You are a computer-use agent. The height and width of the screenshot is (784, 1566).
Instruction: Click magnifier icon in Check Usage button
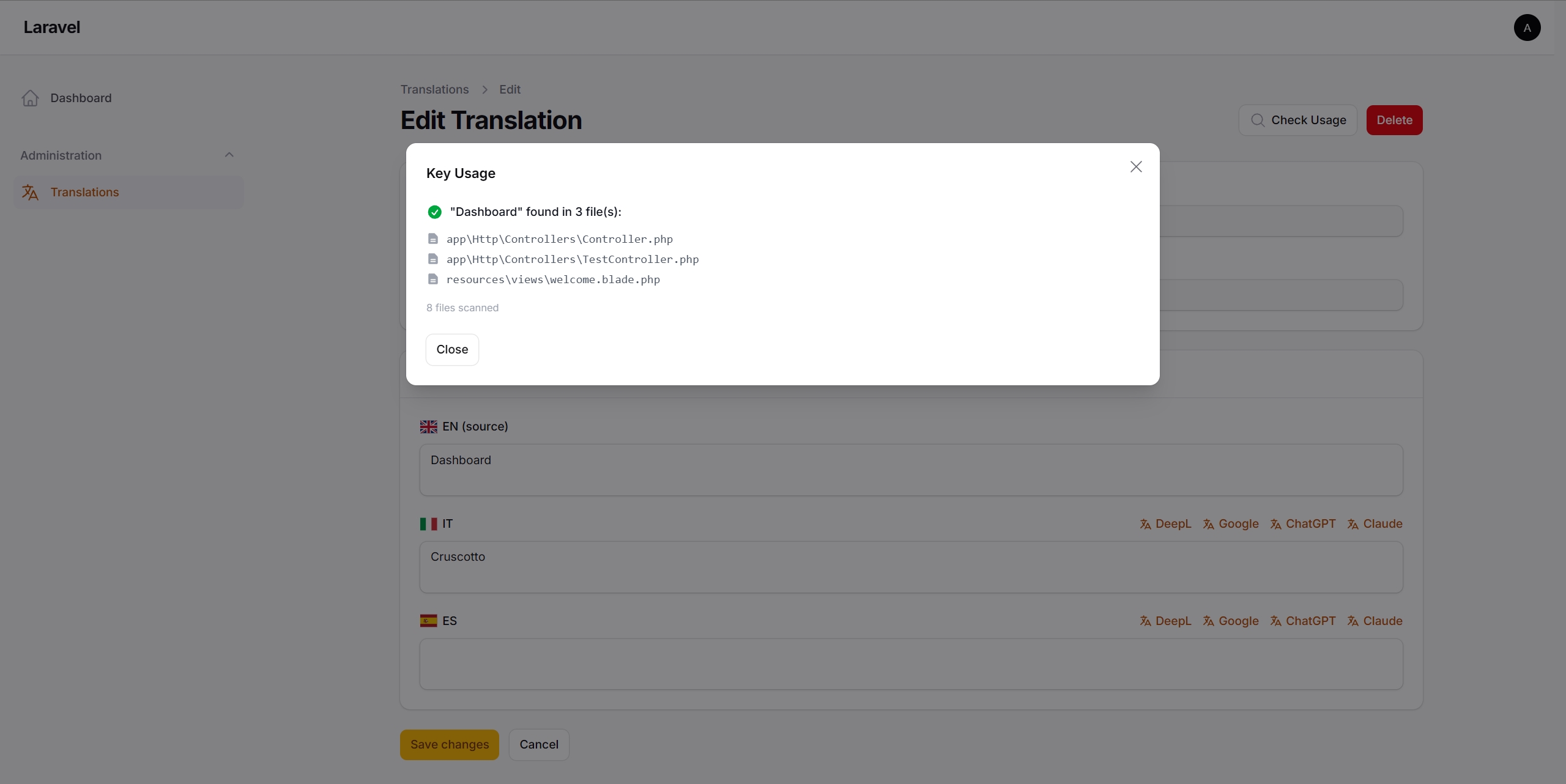point(1257,120)
